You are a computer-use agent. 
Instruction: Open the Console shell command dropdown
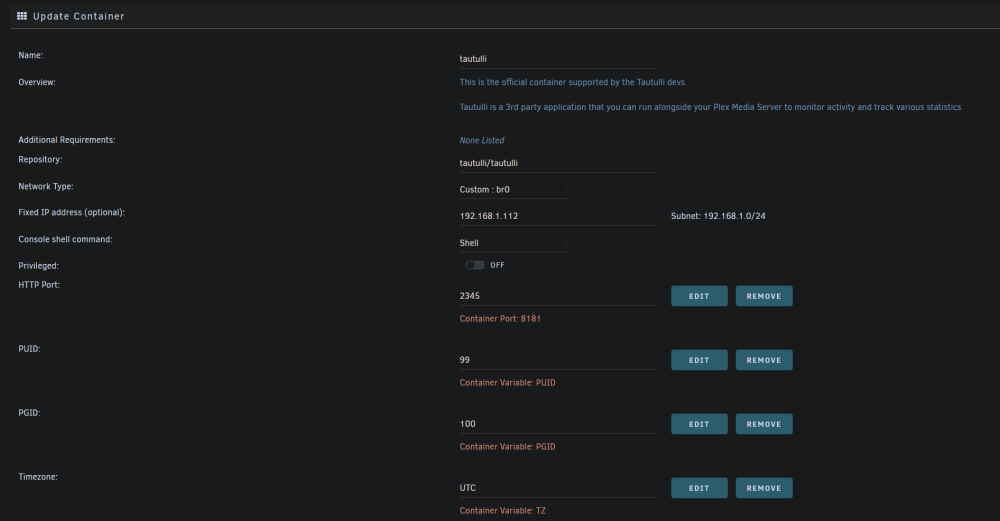tap(513, 243)
